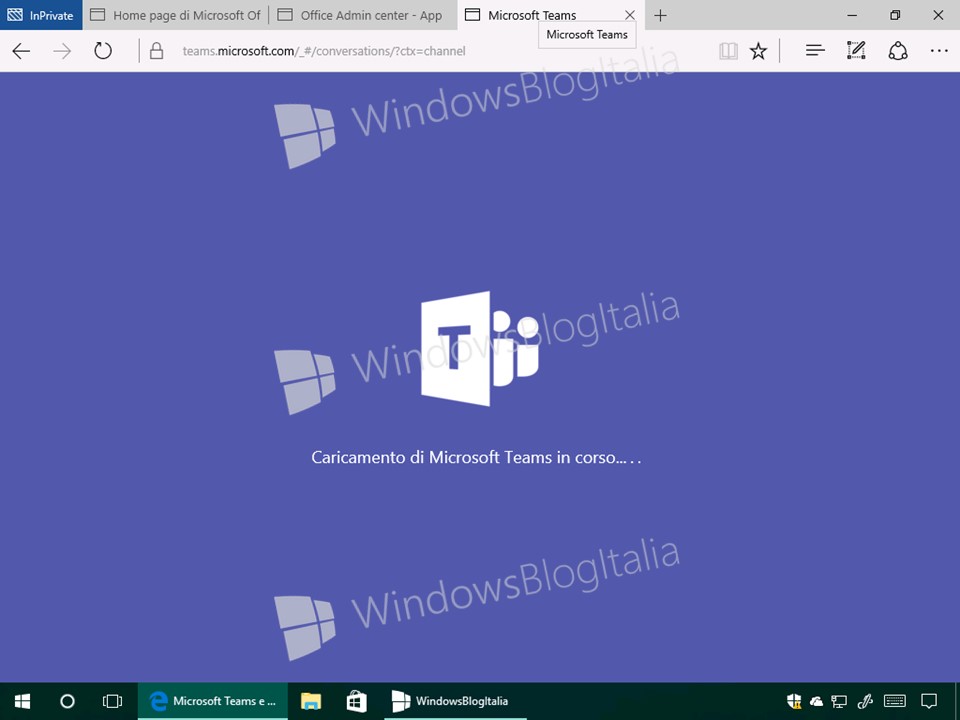Switch to Home page di Microsoft Office tab
This screenshot has height=720, width=960.
(176, 15)
